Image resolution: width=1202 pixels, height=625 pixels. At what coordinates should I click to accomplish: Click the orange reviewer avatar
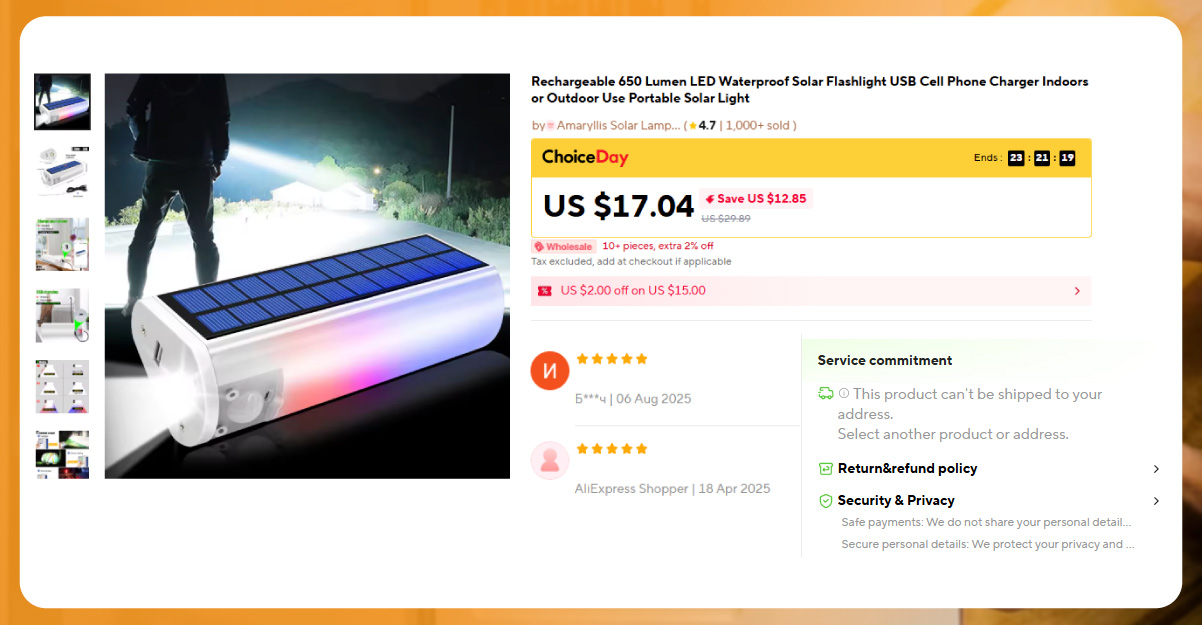[x=550, y=371]
